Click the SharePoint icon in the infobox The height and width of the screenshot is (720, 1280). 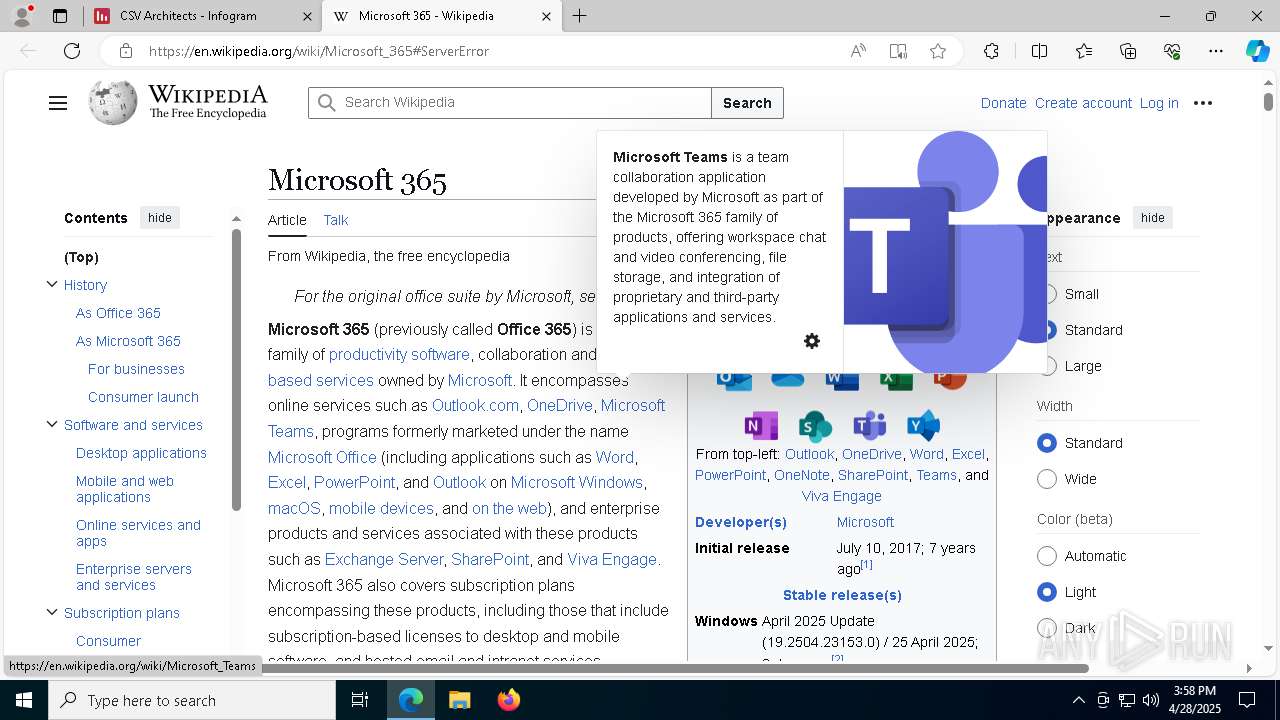click(815, 425)
